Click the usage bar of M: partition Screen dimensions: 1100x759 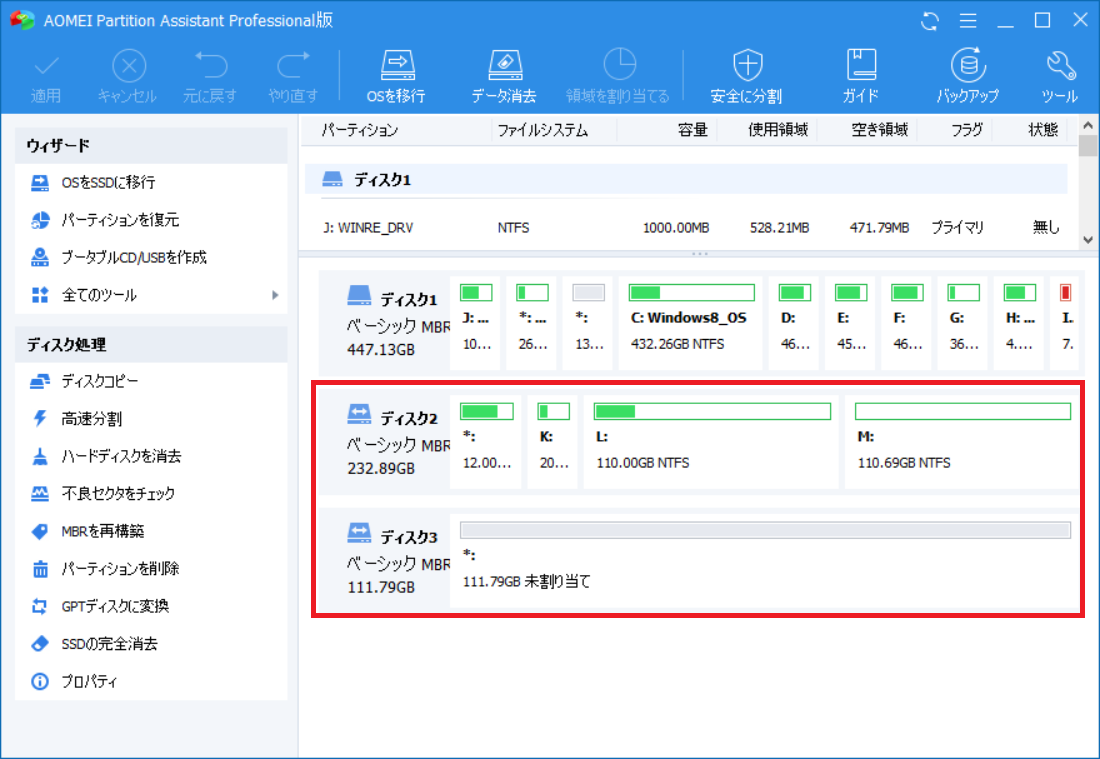click(962, 411)
